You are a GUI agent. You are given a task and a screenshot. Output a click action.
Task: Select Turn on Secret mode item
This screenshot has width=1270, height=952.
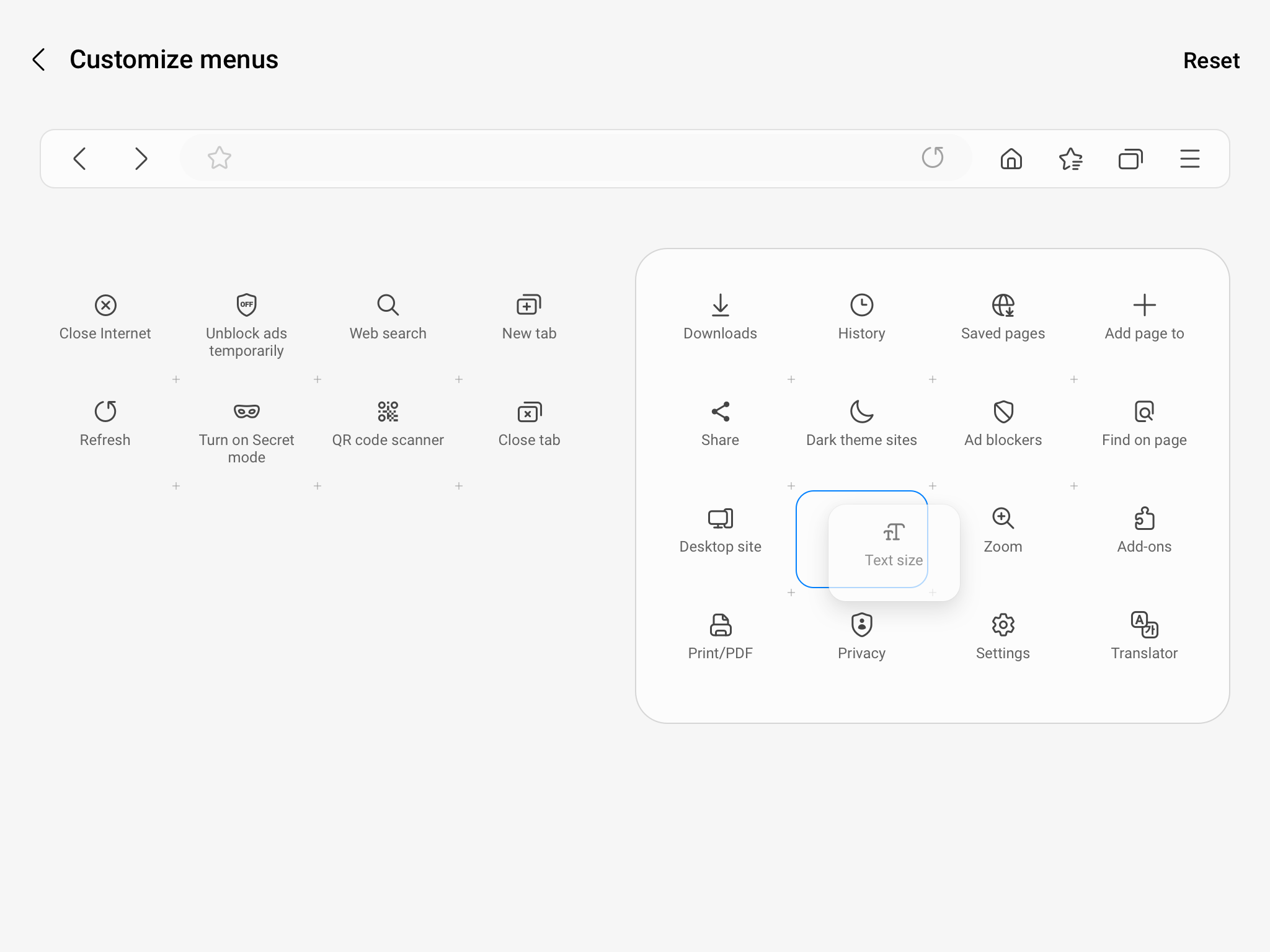tap(247, 433)
